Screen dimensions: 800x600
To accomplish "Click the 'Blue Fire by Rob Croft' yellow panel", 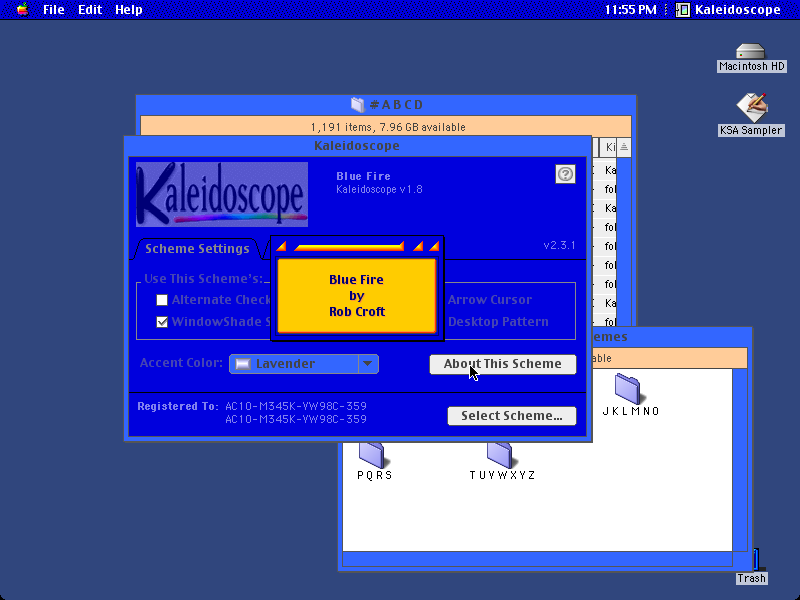I will click(x=357, y=296).
